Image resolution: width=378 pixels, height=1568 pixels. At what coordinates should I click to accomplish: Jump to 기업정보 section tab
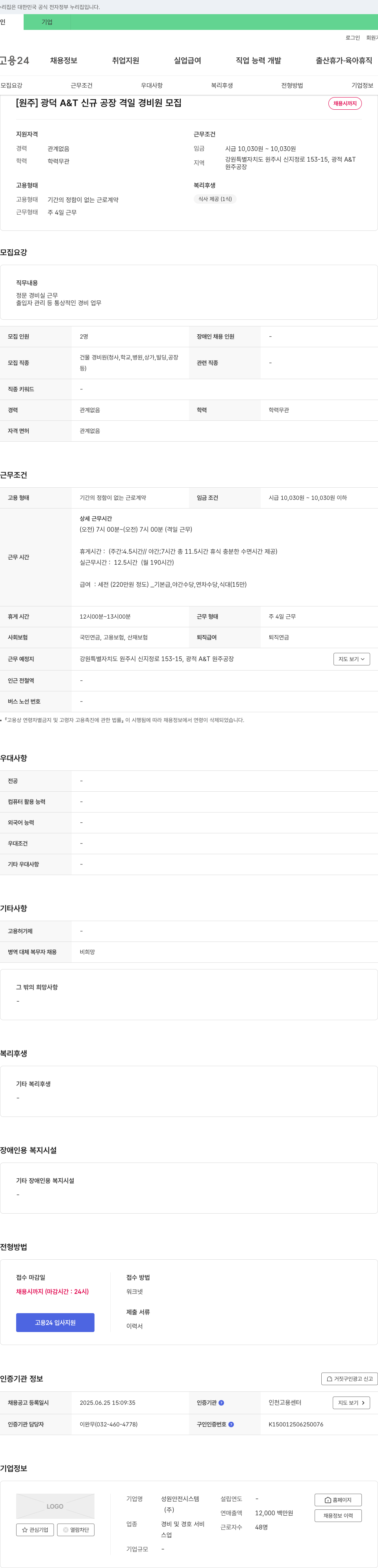(362, 85)
